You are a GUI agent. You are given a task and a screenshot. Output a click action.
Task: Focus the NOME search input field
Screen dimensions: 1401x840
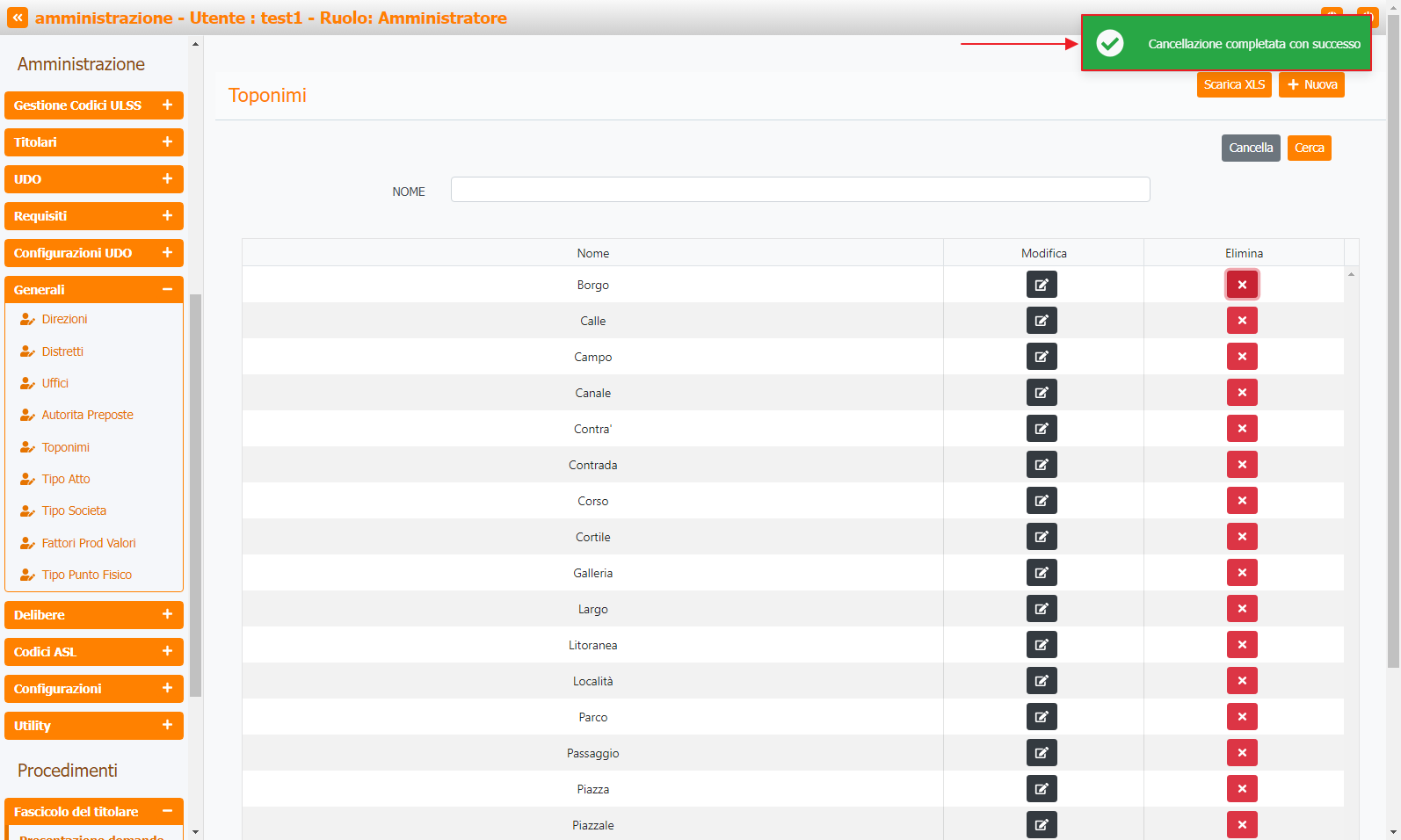pos(800,190)
